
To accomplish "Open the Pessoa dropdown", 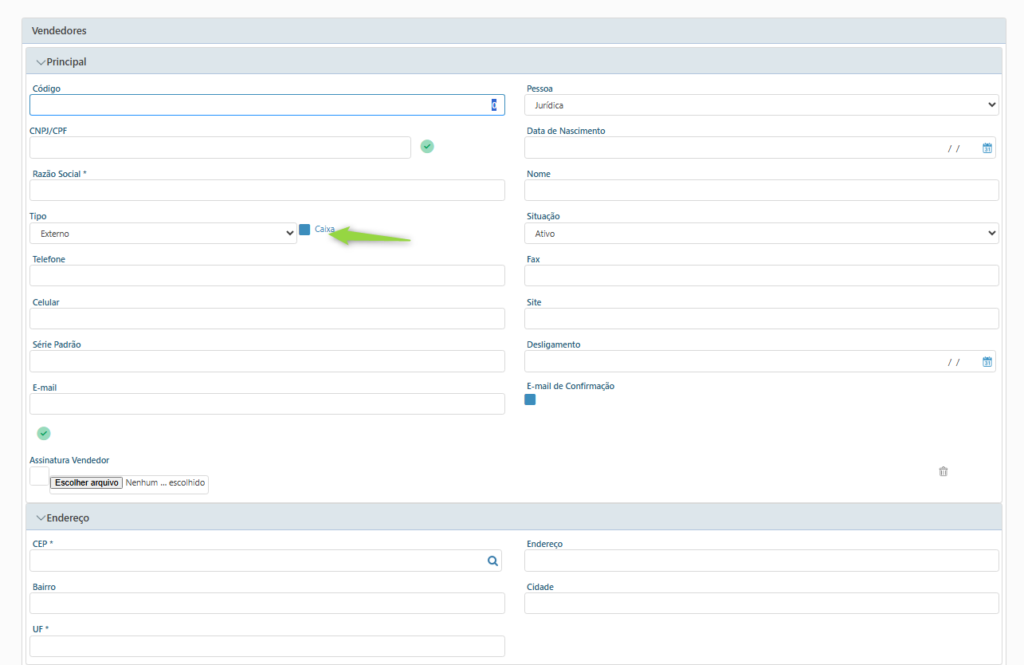I will 761,105.
